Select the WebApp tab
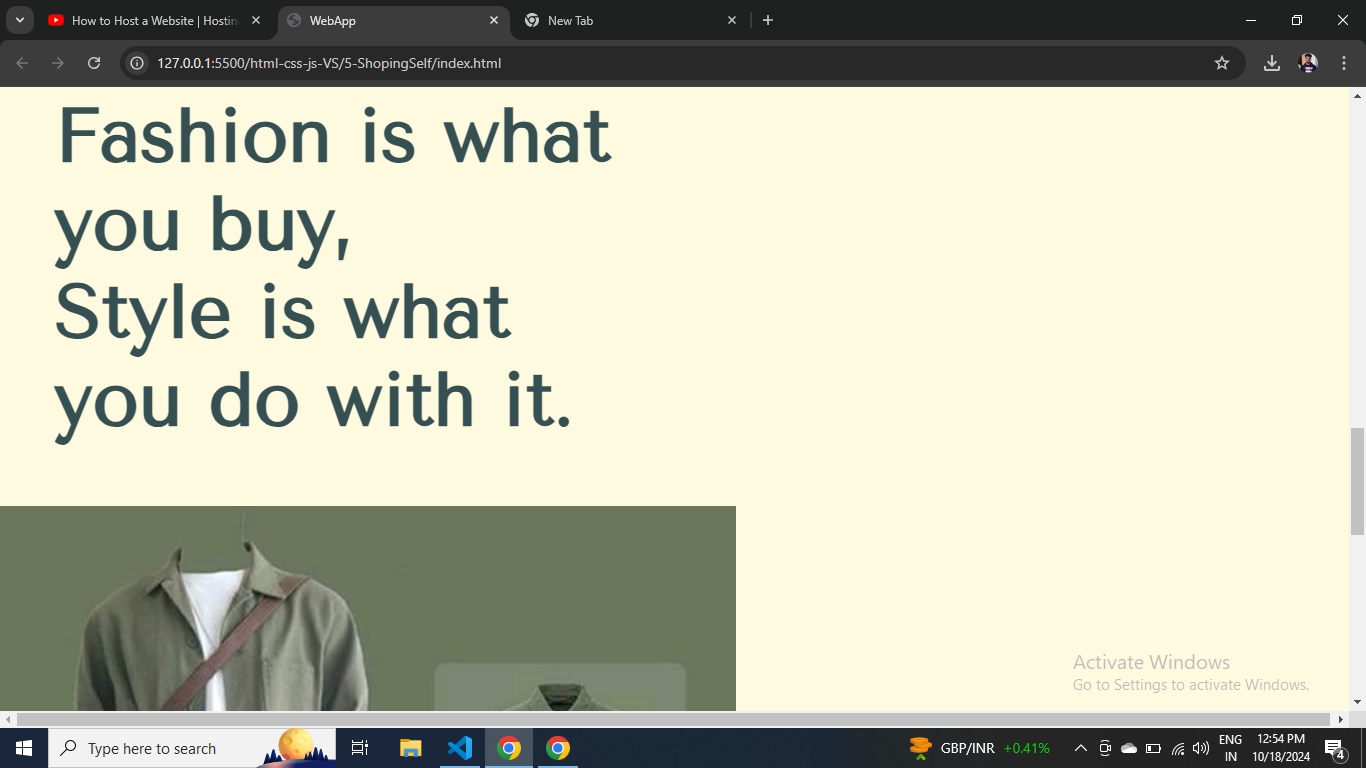 [393, 20]
